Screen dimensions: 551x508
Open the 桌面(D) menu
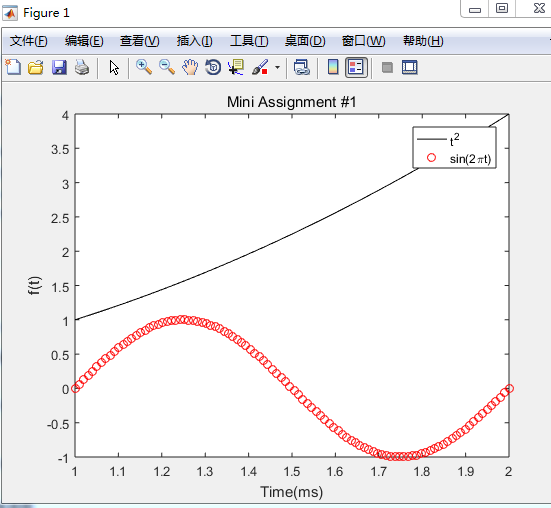[305, 41]
